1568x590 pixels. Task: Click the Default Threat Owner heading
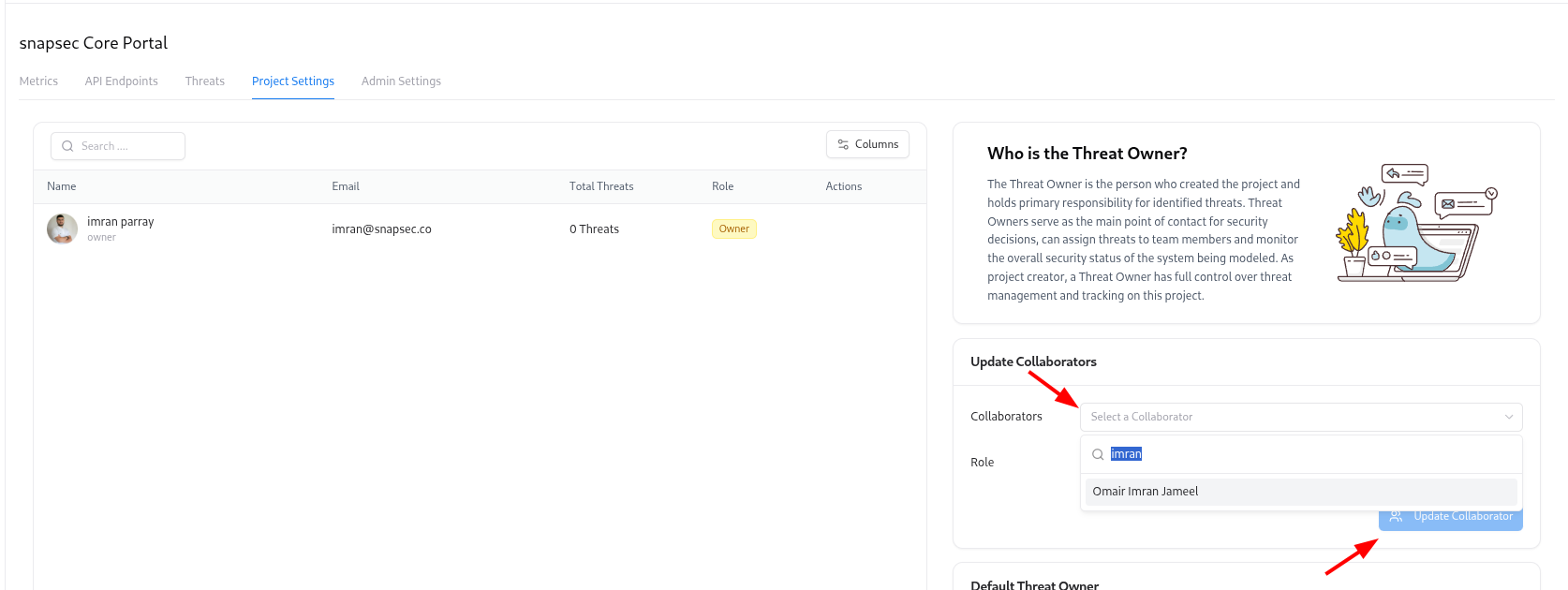(x=1034, y=585)
